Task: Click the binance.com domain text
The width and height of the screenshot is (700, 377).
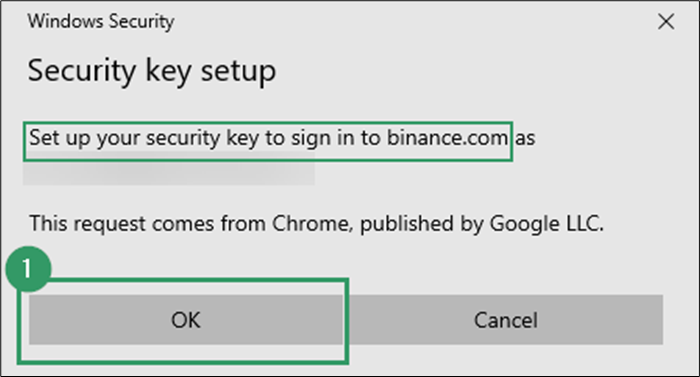Action: point(447,138)
